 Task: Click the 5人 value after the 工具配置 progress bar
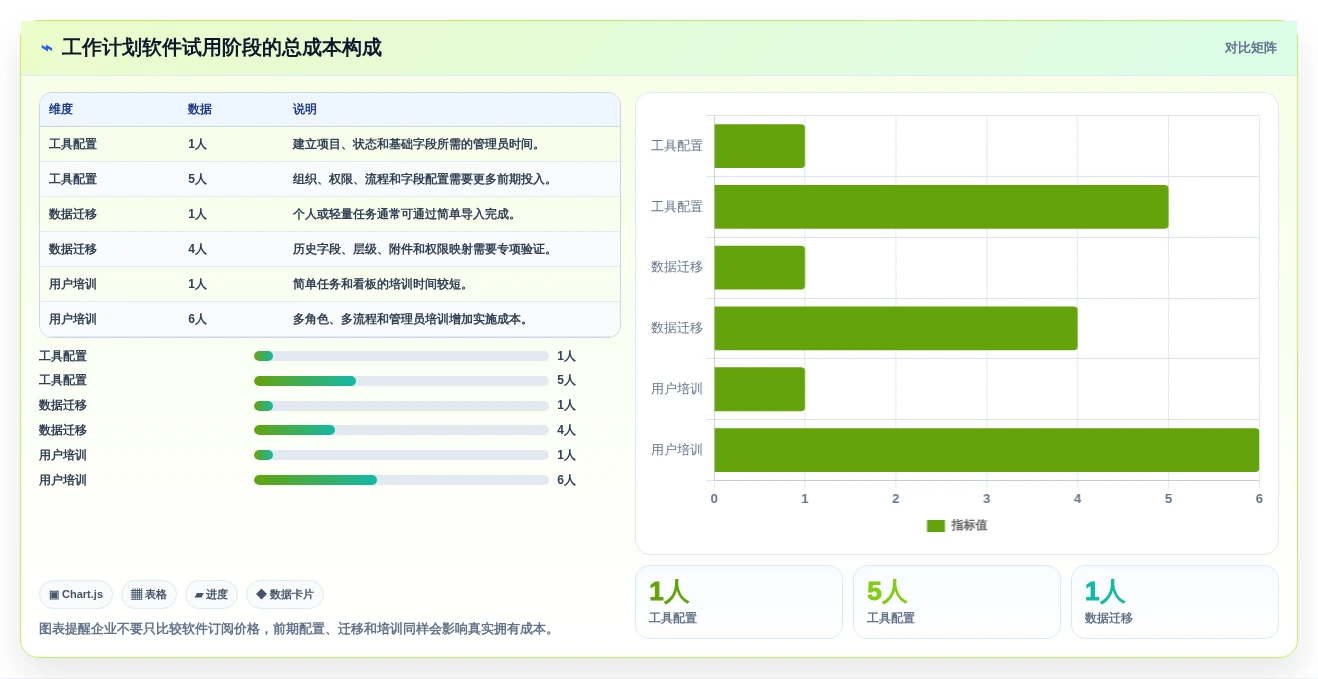[567, 381]
